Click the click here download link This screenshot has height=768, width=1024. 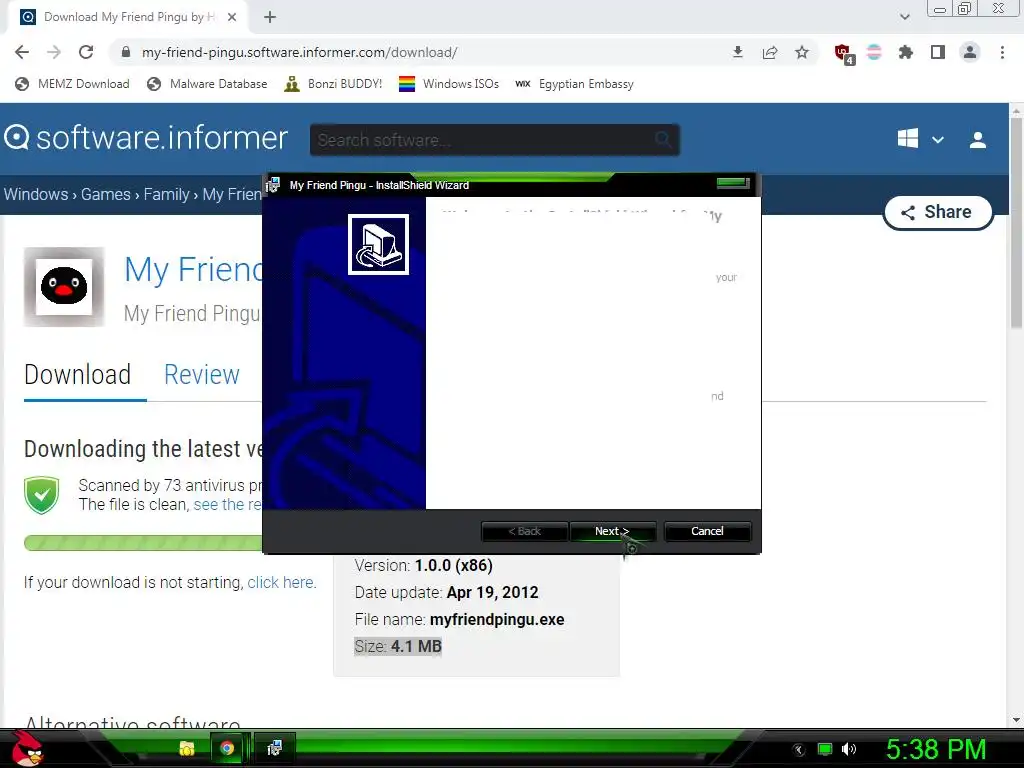[281, 583]
